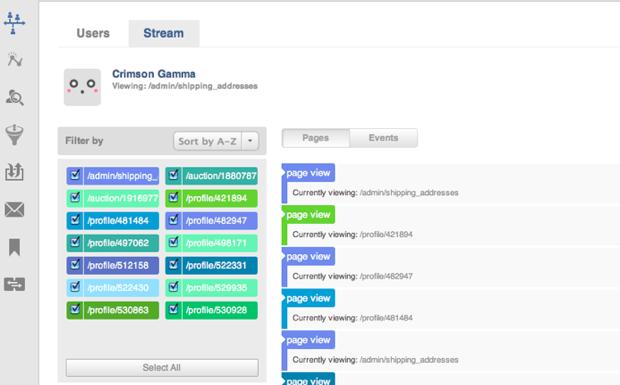
Task: Click the stream text Currently viewing: /profile/421894
Action: (x=352, y=234)
